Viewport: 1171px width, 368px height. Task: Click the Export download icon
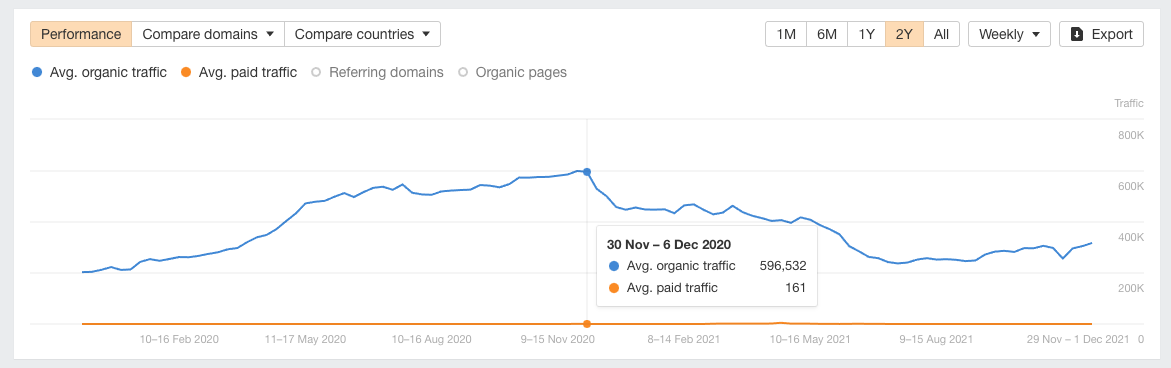1076,34
